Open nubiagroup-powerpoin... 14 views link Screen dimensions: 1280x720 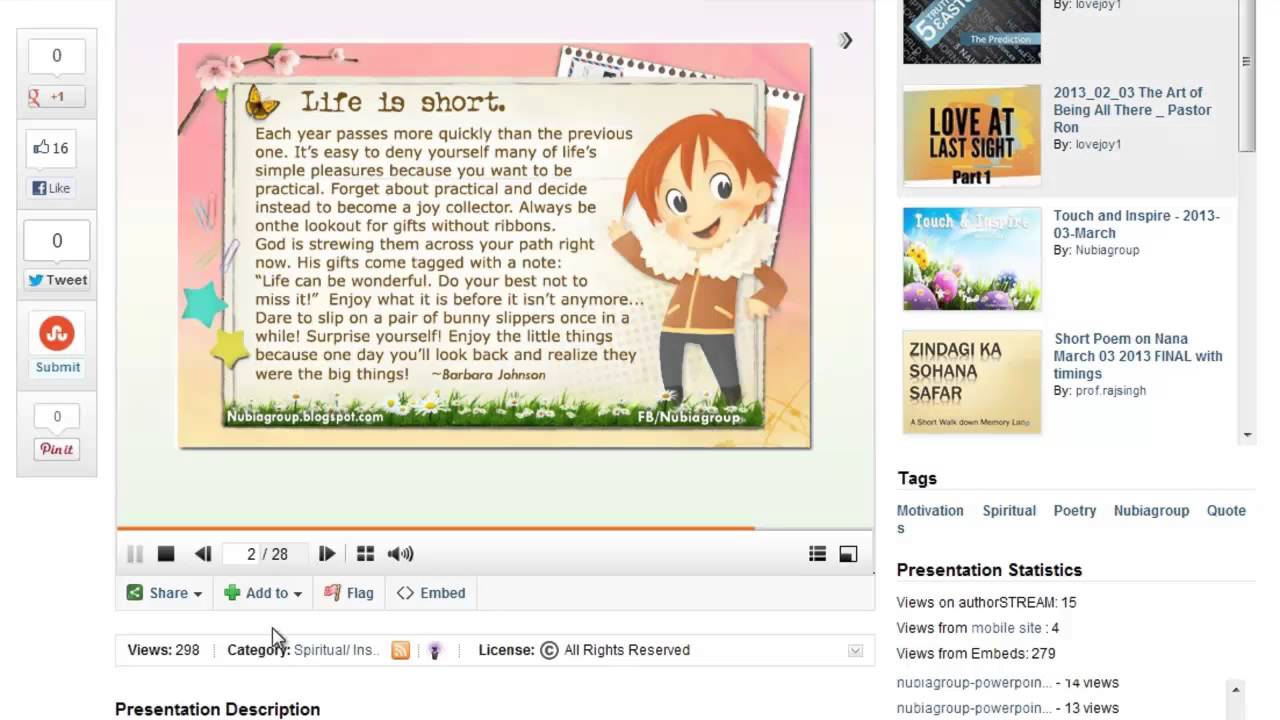[x=974, y=683]
